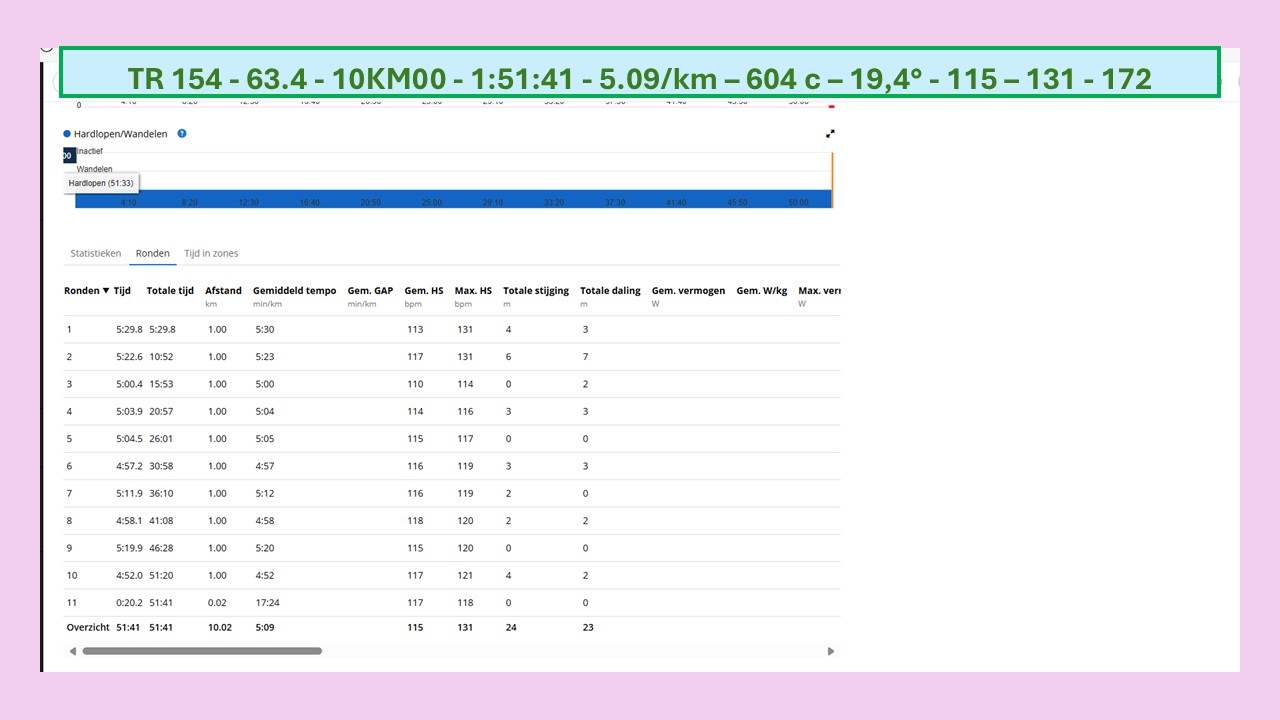Click lap time 5:00.4
Image resolution: width=1280 pixels, height=720 pixels.
point(129,384)
